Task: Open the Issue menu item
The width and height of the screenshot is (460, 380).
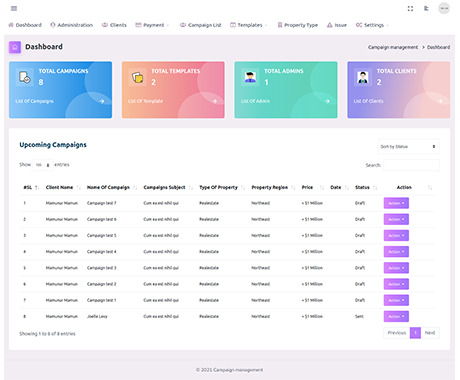Action: coord(337,25)
